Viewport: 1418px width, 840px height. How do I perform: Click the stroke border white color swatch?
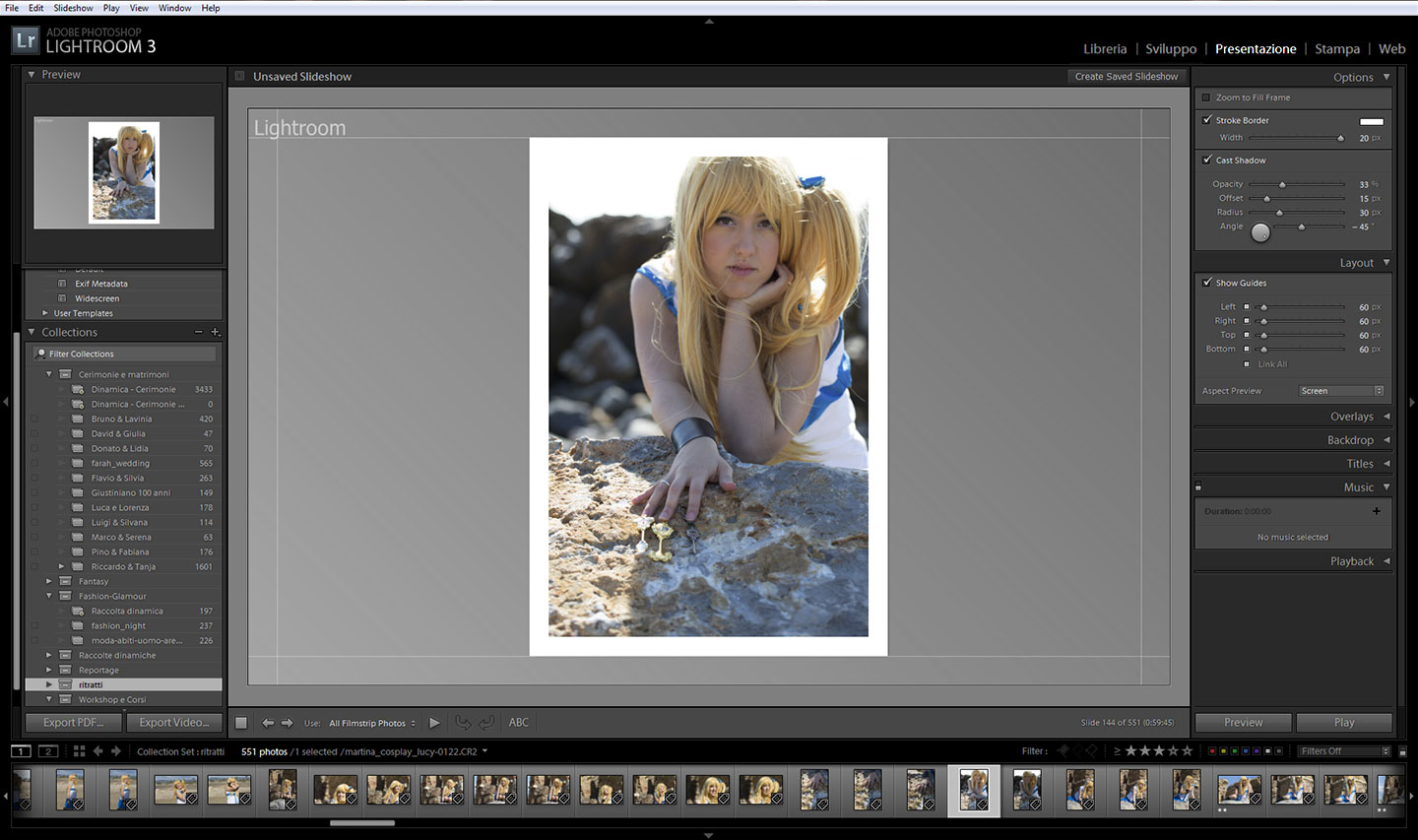[1371, 121]
